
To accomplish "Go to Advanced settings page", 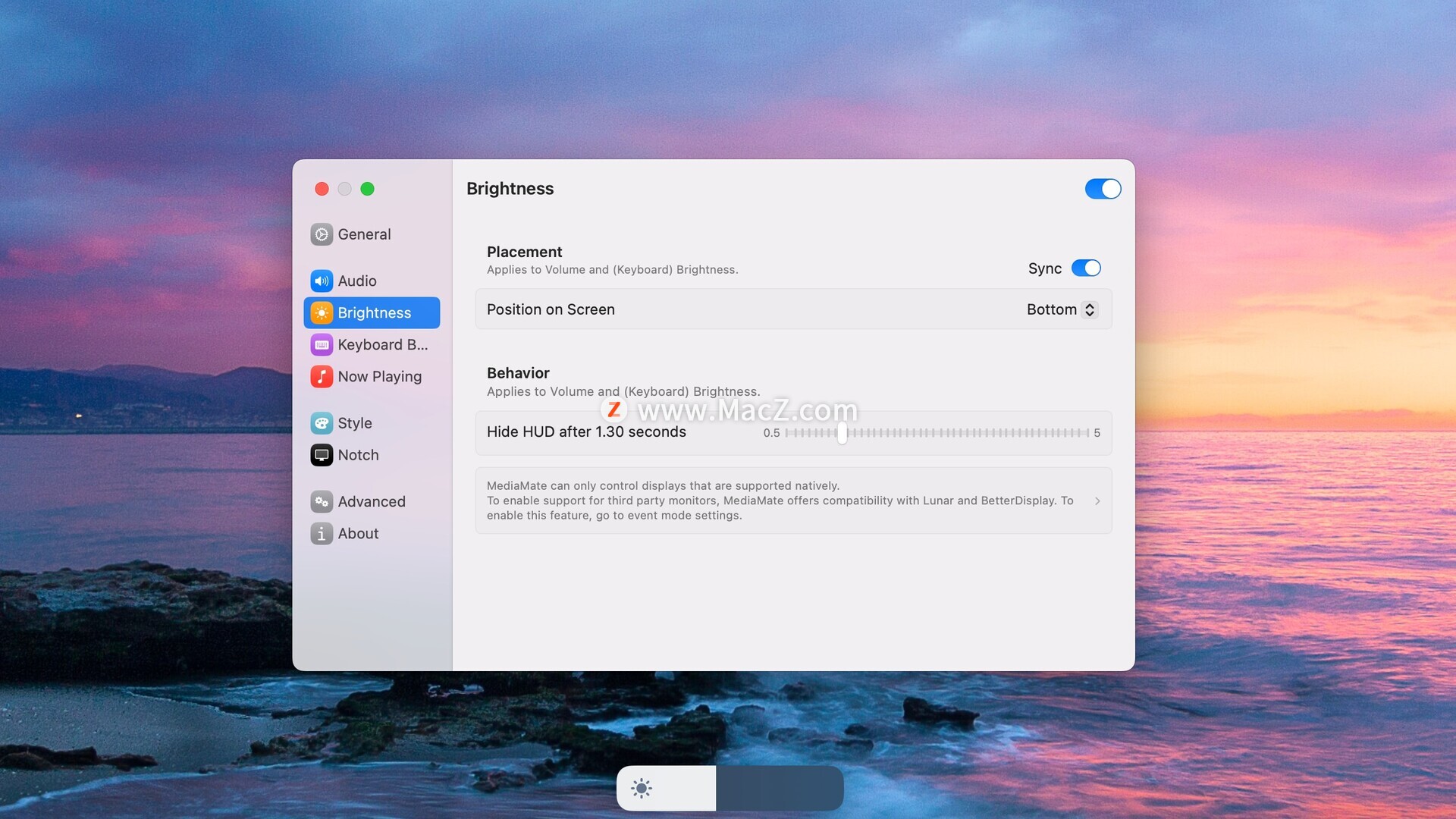I will pos(372,501).
